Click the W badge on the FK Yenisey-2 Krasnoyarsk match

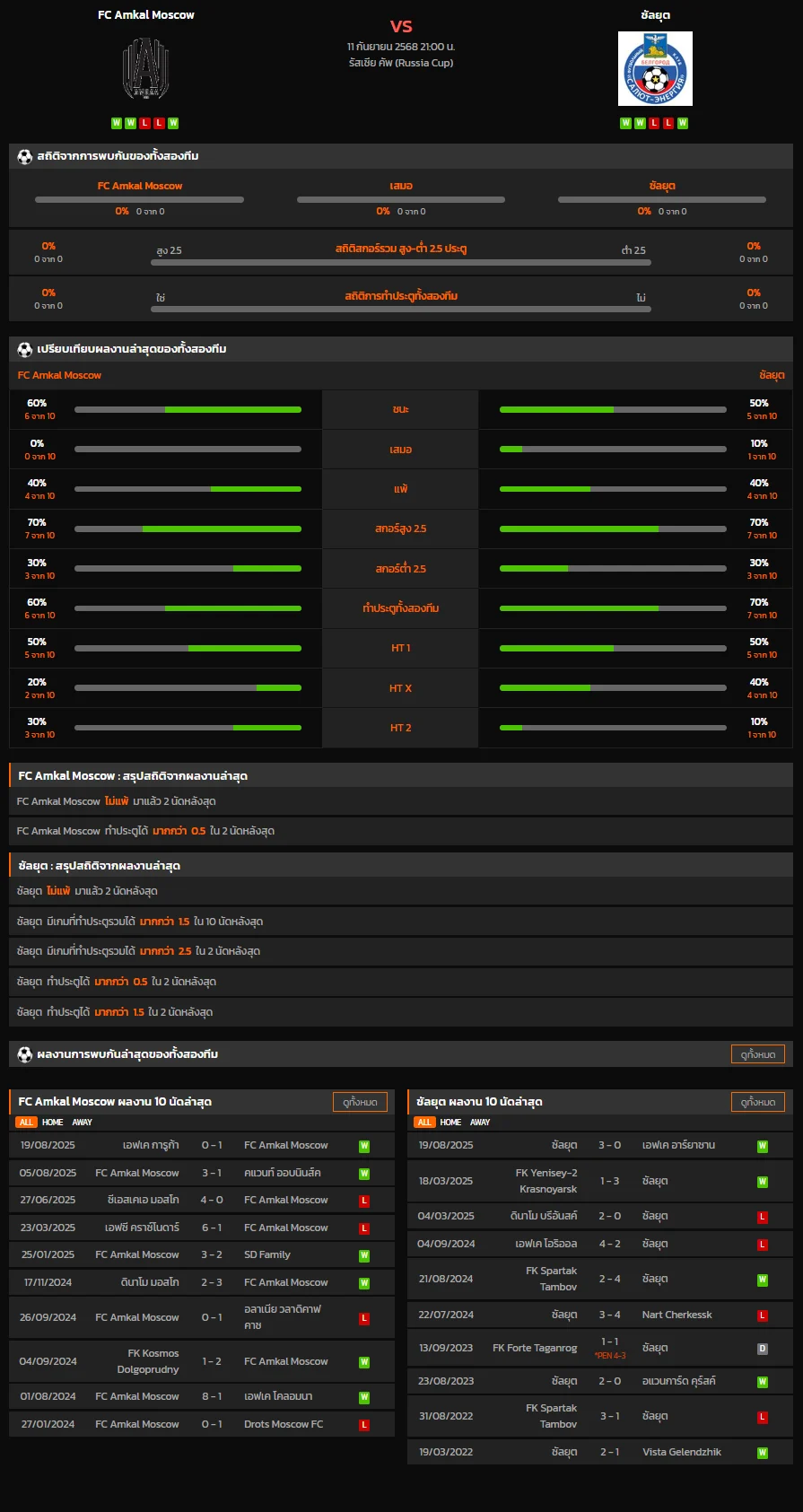763,1182
